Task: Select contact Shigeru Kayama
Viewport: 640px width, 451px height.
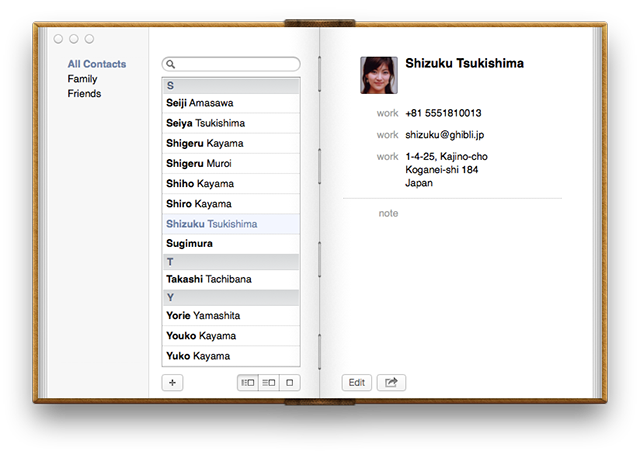Action: (x=231, y=143)
